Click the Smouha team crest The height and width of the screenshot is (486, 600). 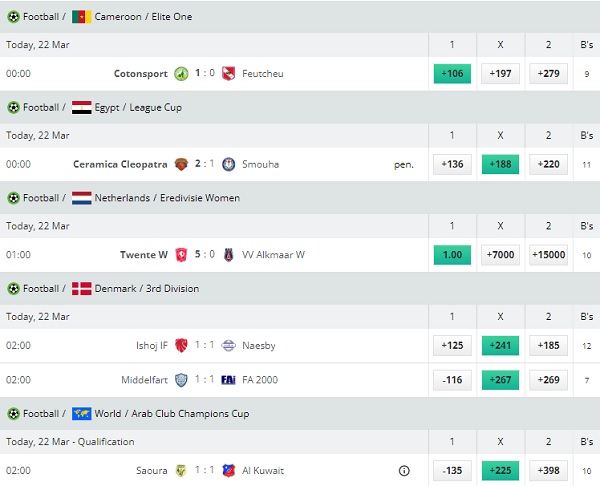click(x=228, y=164)
